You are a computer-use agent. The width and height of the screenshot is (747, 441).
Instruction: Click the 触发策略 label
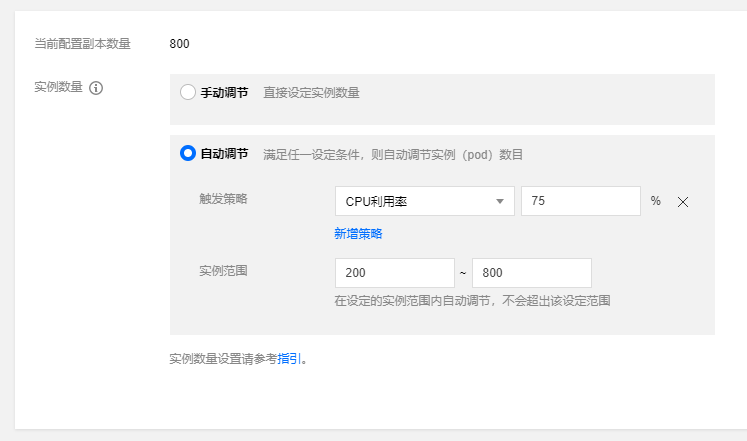click(x=223, y=198)
